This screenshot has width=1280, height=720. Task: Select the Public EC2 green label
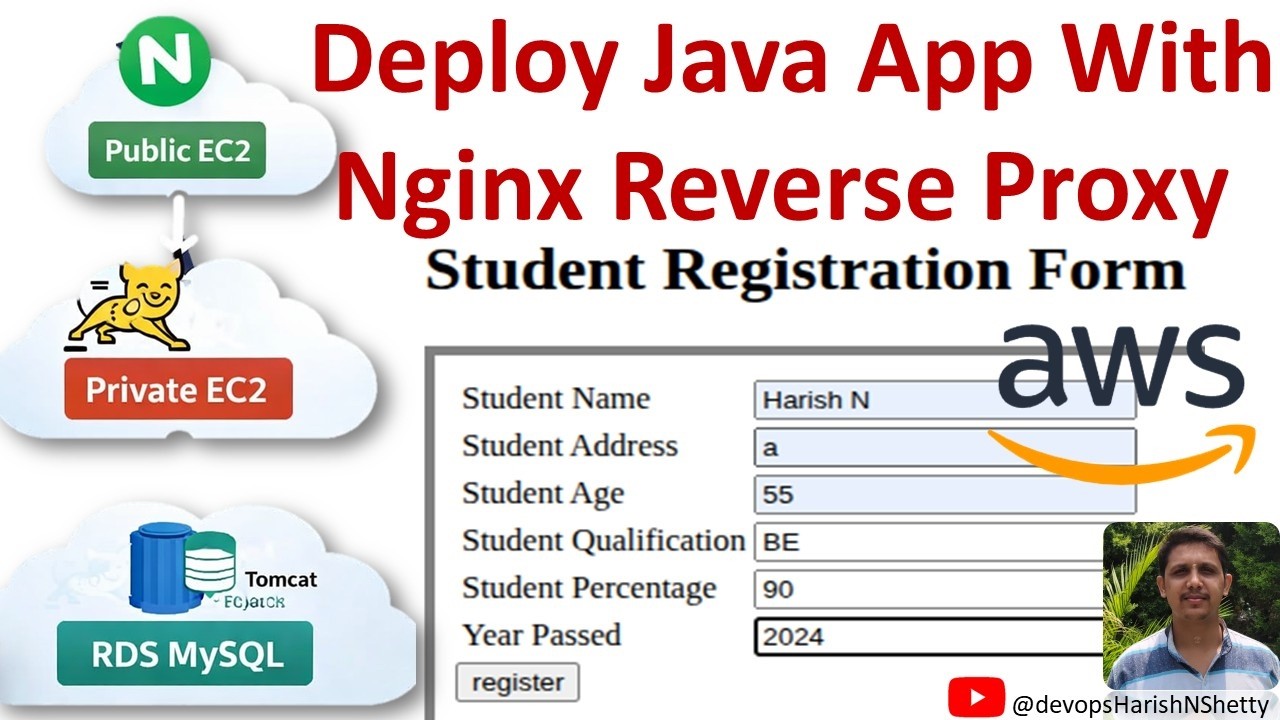177,151
